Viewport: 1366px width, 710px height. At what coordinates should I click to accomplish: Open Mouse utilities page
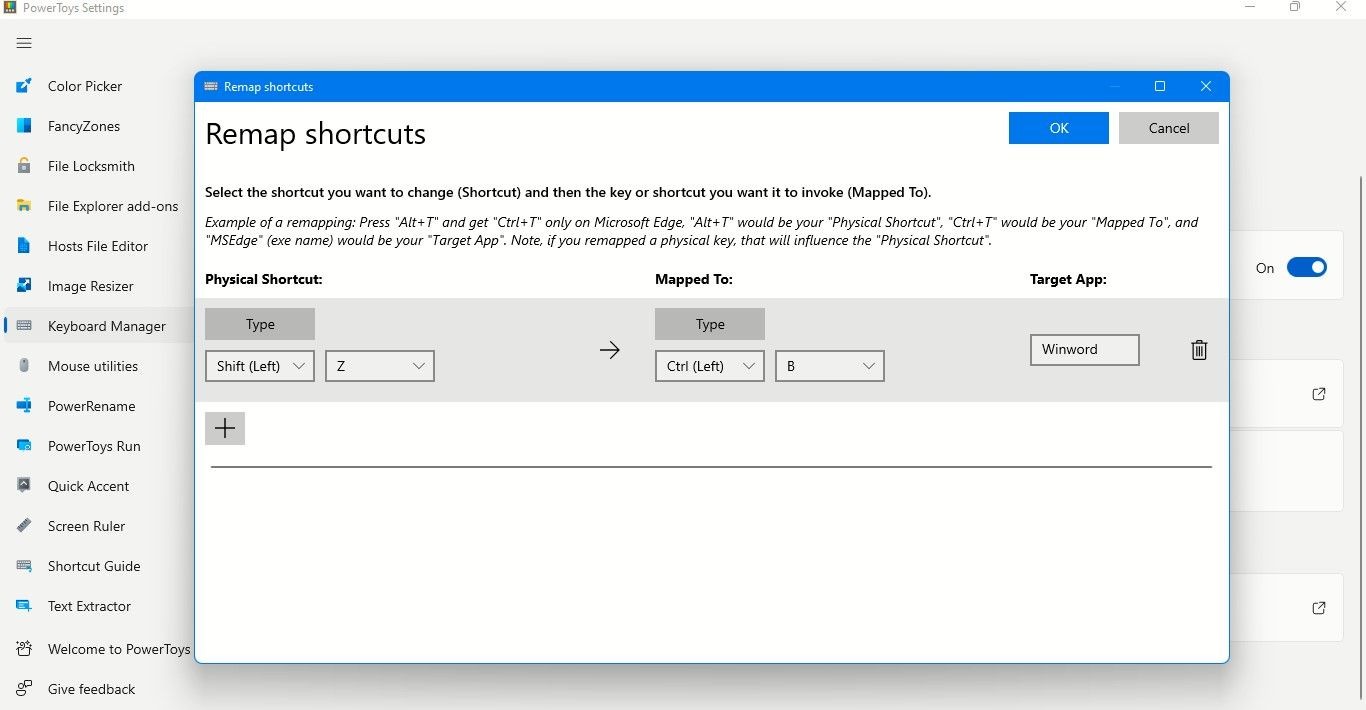click(x=93, y=366)
